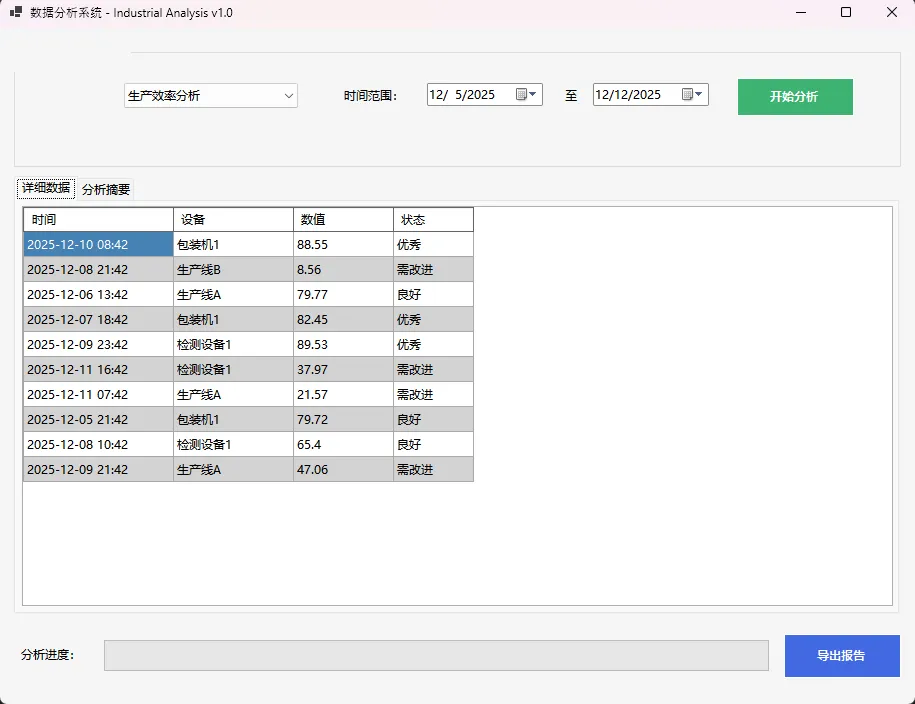This screenshot has width=915, height=704.
Task: Select the cell with value 89.53
Action: click(343, 345)
